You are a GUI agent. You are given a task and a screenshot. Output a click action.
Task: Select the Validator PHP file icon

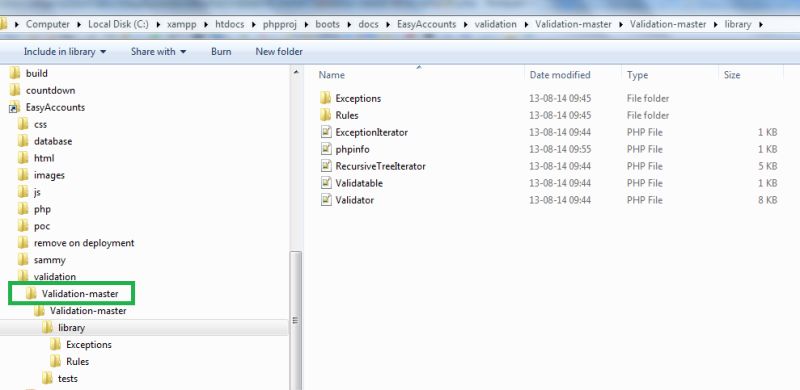[326, 200]
